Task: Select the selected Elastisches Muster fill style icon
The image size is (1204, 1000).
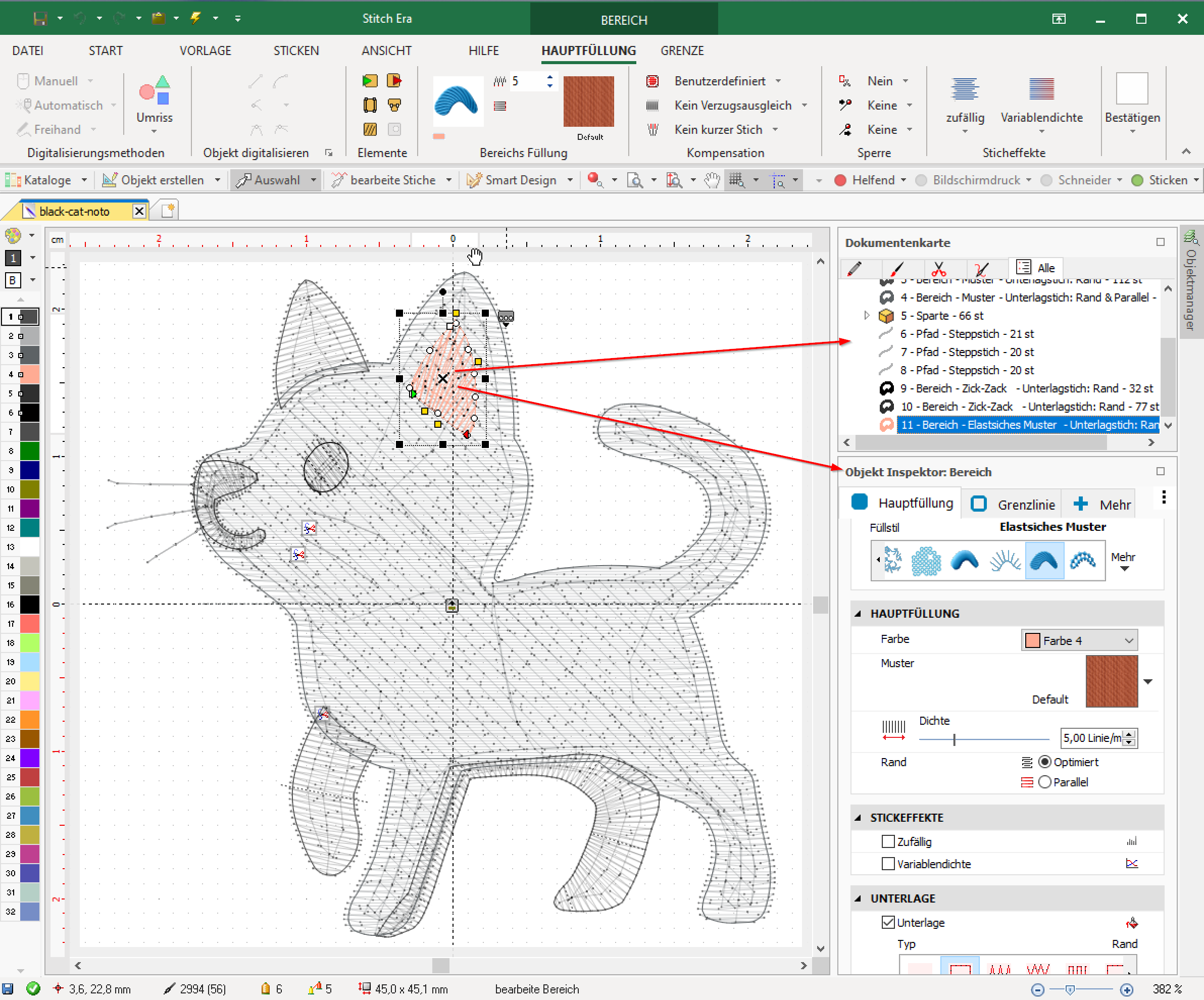Action: point(1044,560)
